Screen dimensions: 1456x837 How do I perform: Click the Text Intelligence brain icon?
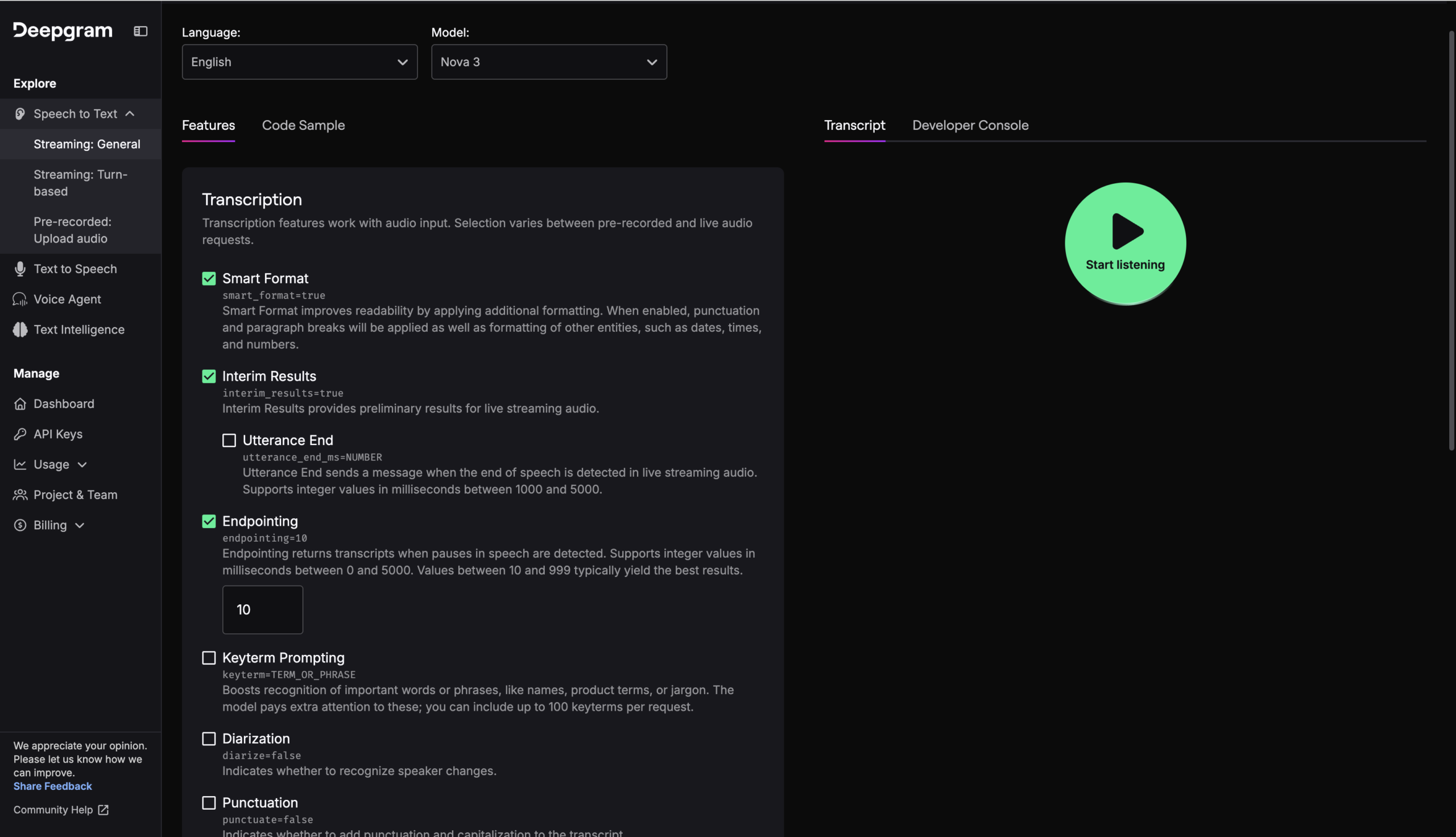coord(20,330)
